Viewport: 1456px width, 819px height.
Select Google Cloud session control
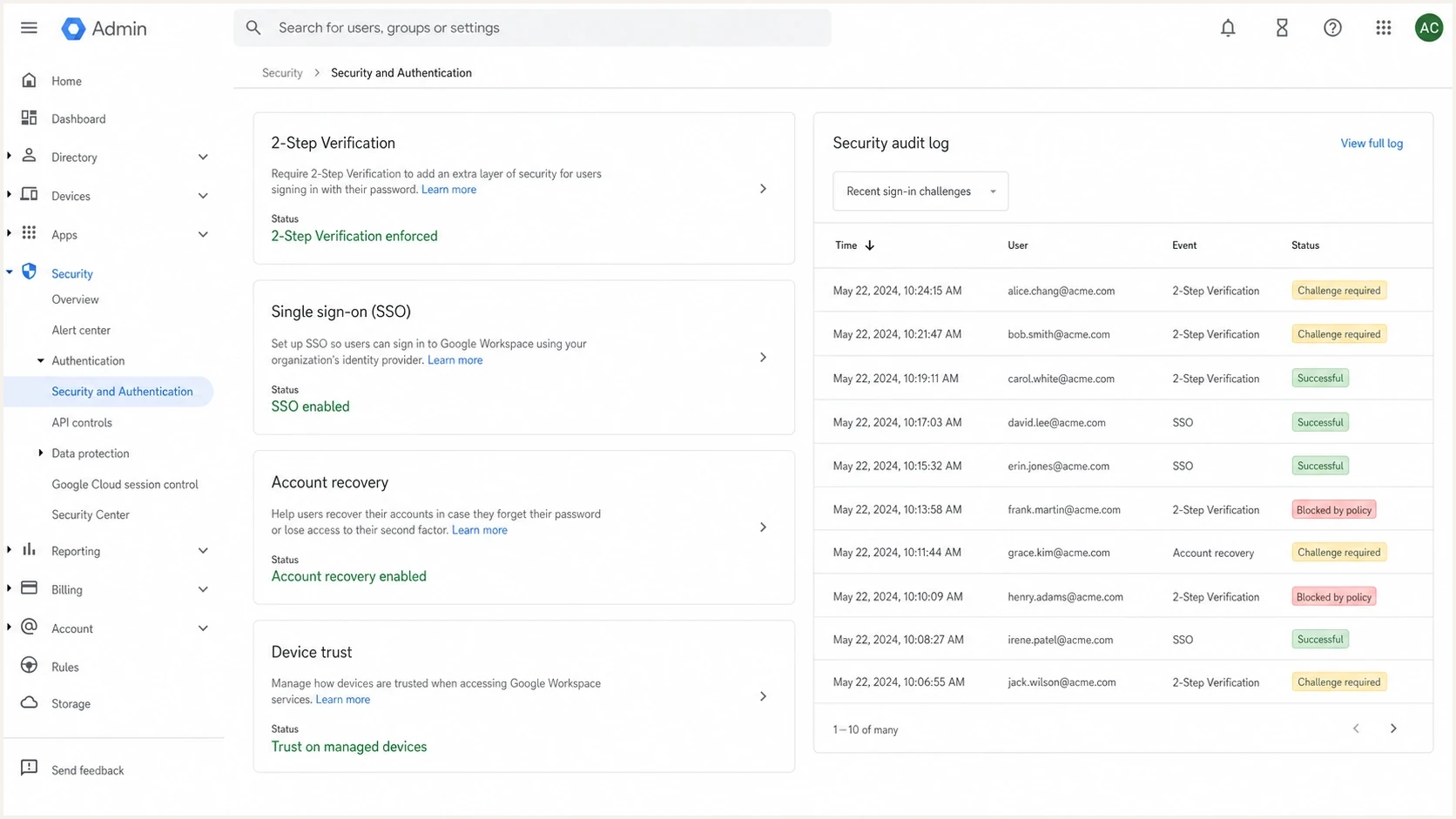point(125,484)
